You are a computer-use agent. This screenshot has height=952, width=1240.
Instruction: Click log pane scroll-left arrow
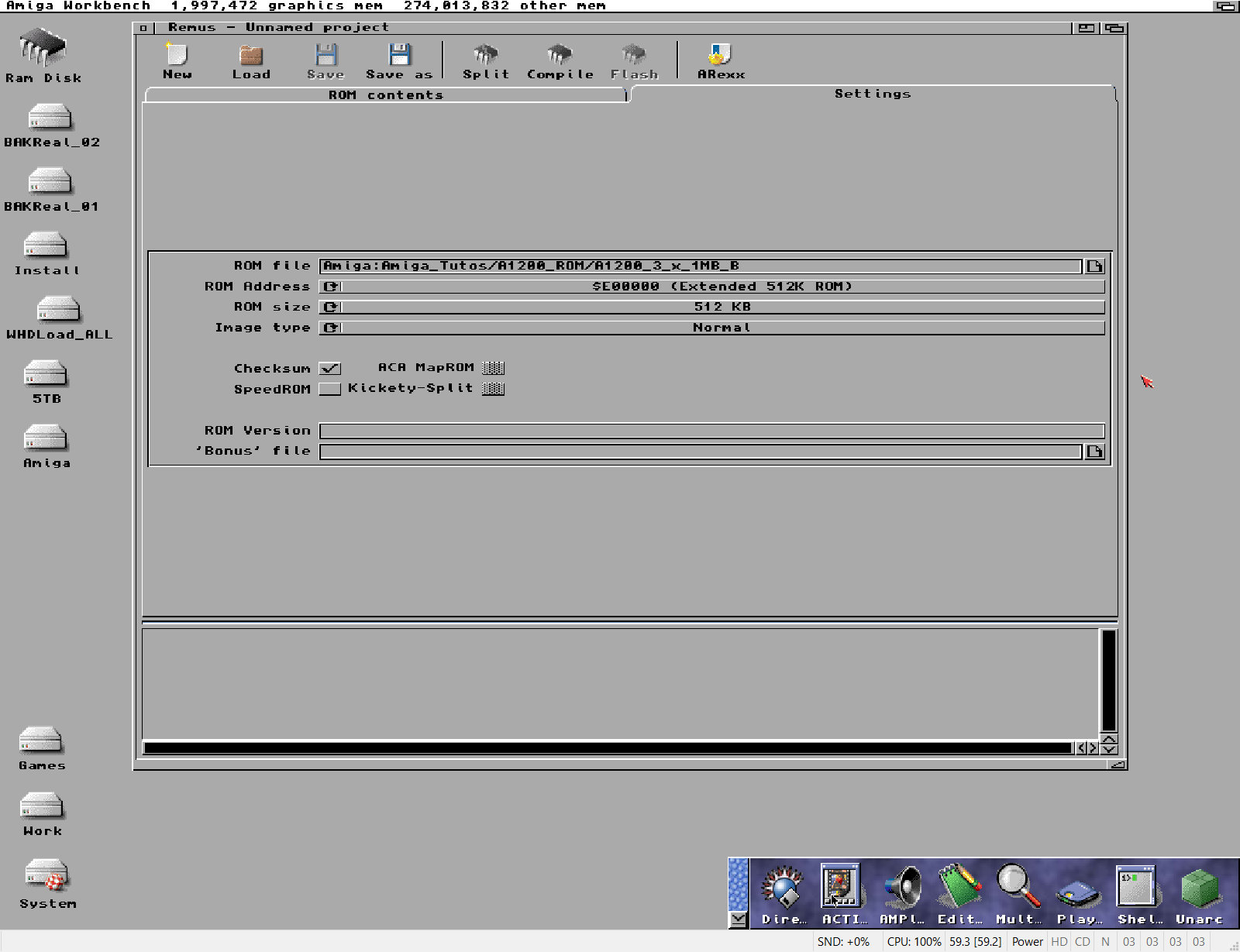1081,748
